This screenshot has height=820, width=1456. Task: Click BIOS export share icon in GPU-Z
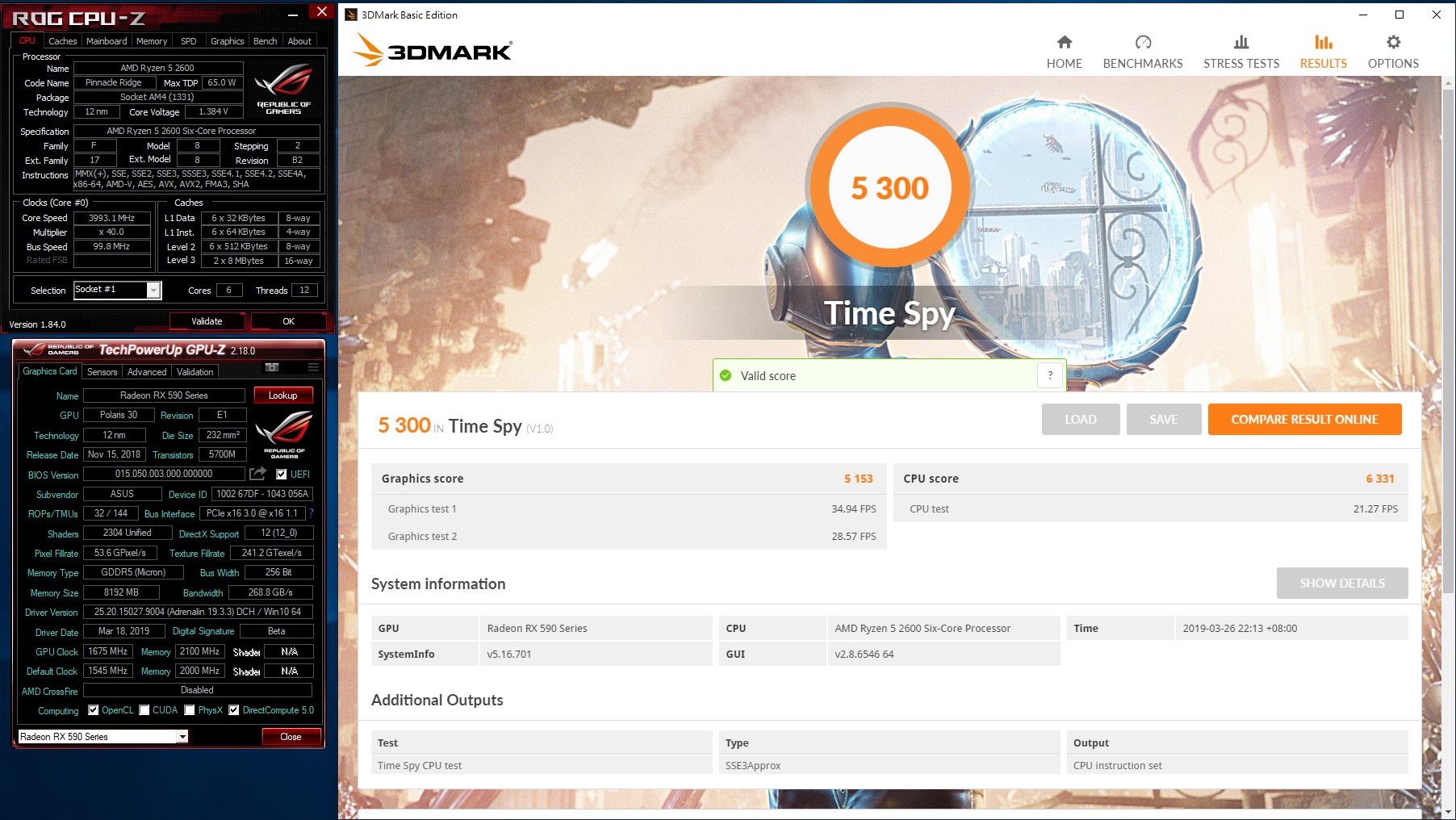(x=258, y=474)
